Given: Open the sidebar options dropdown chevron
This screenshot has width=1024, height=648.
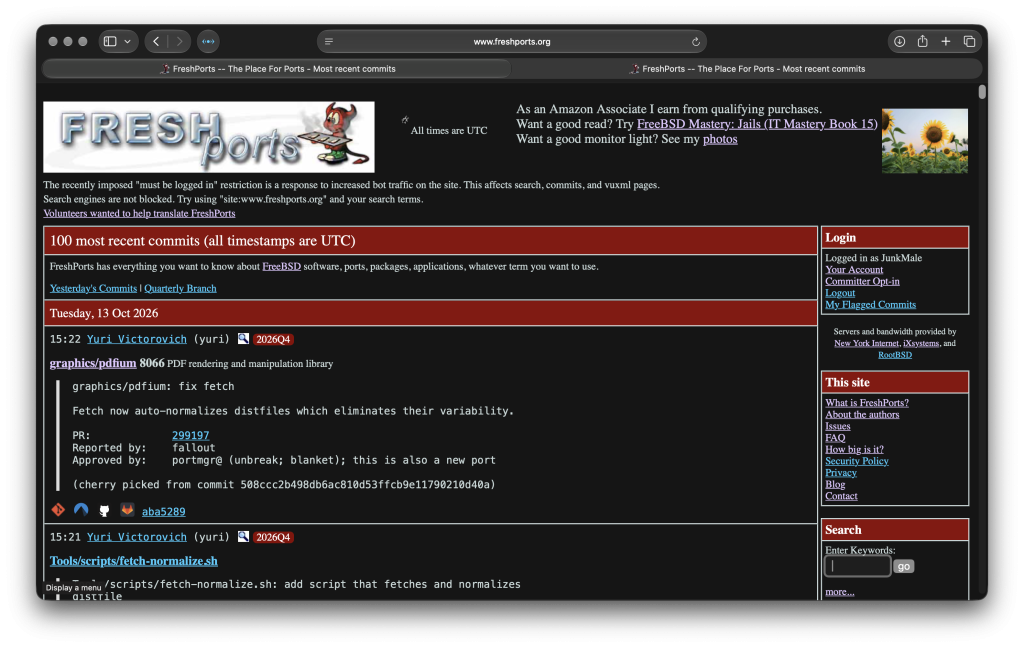Looking at the screenshot, I should (x=127, y=41).
